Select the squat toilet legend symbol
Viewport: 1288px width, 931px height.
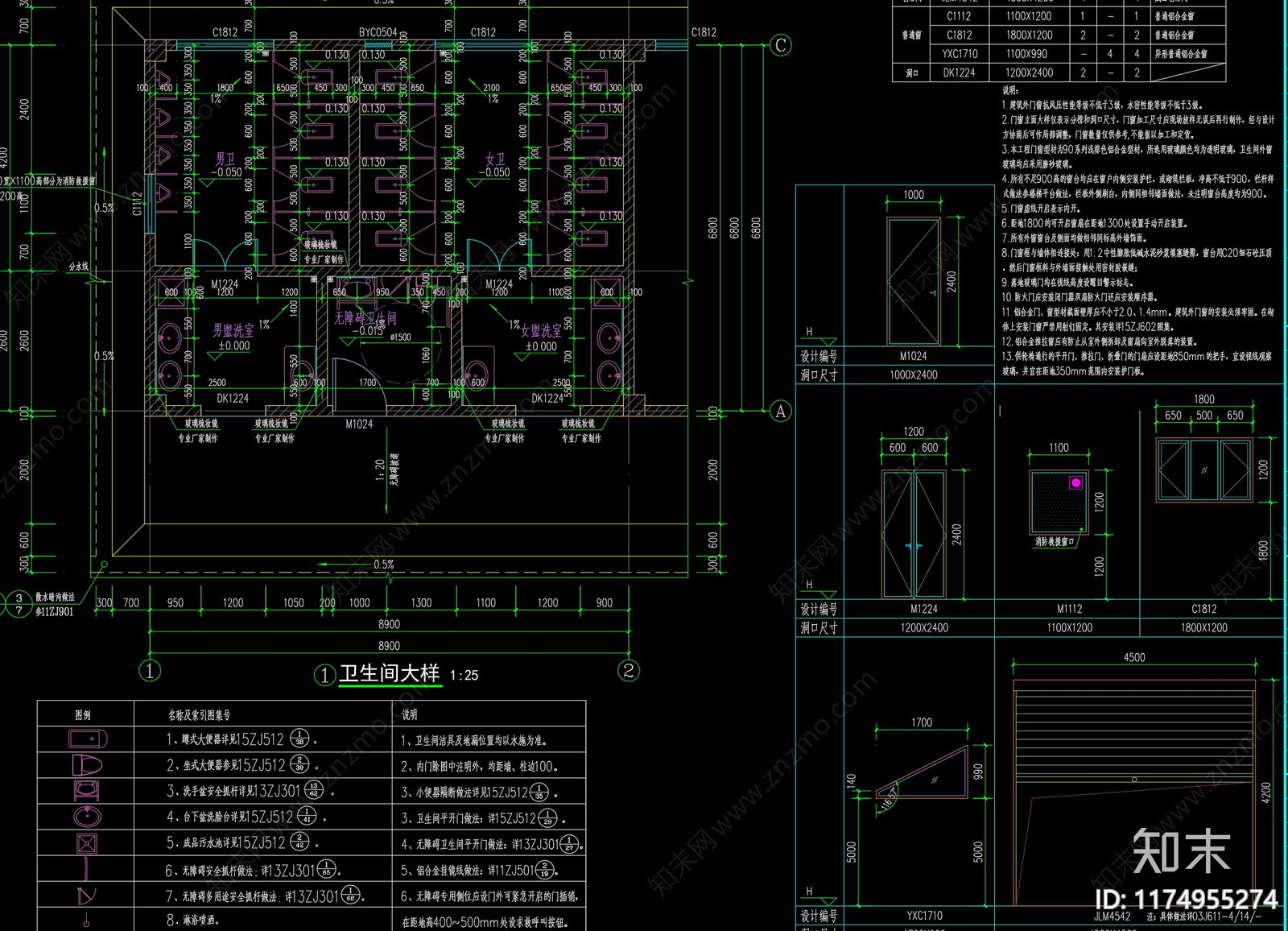pyautogui.click(x=88, y=739)
